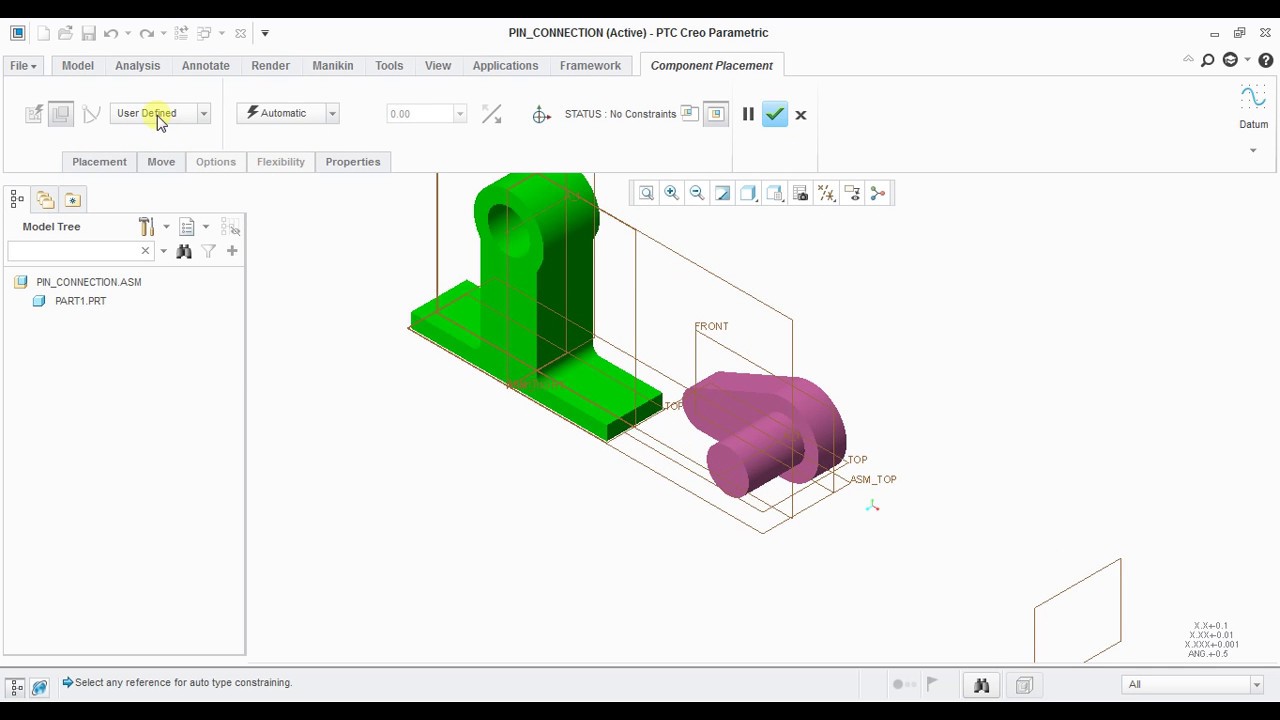This screenshot has height=720, width=1280.
Task: Open the Properties panel tab
Action: tap(353, 162)
